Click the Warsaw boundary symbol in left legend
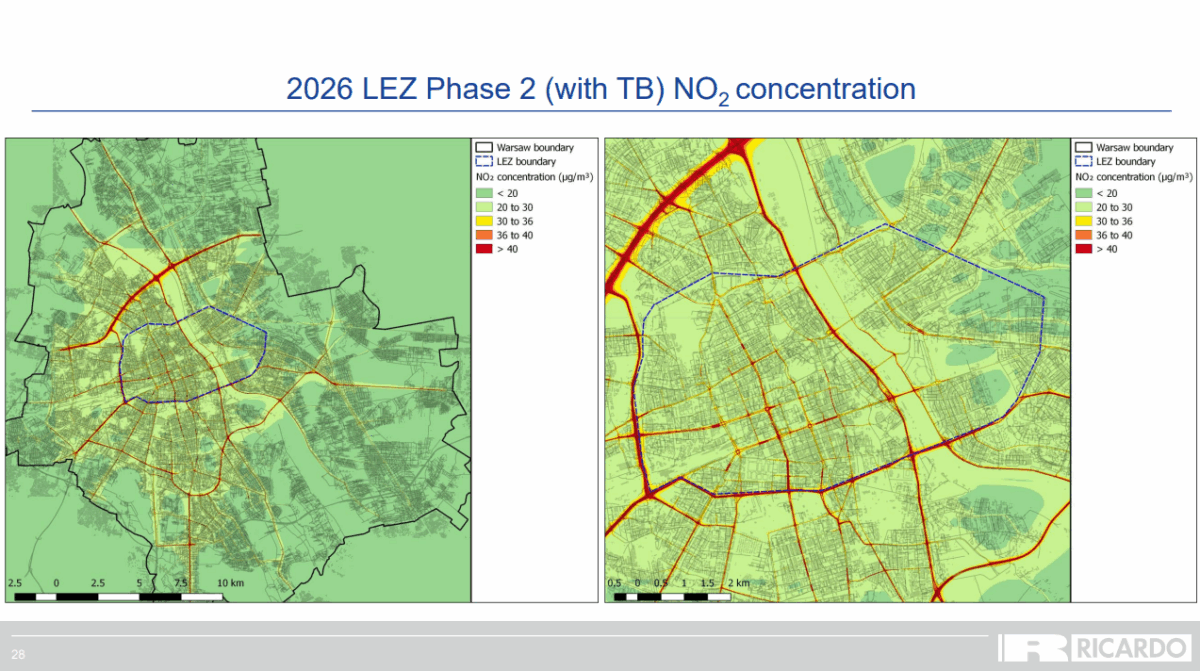Screen dimensions: 1200x671 pyautogui.click(x=484, y=147)
